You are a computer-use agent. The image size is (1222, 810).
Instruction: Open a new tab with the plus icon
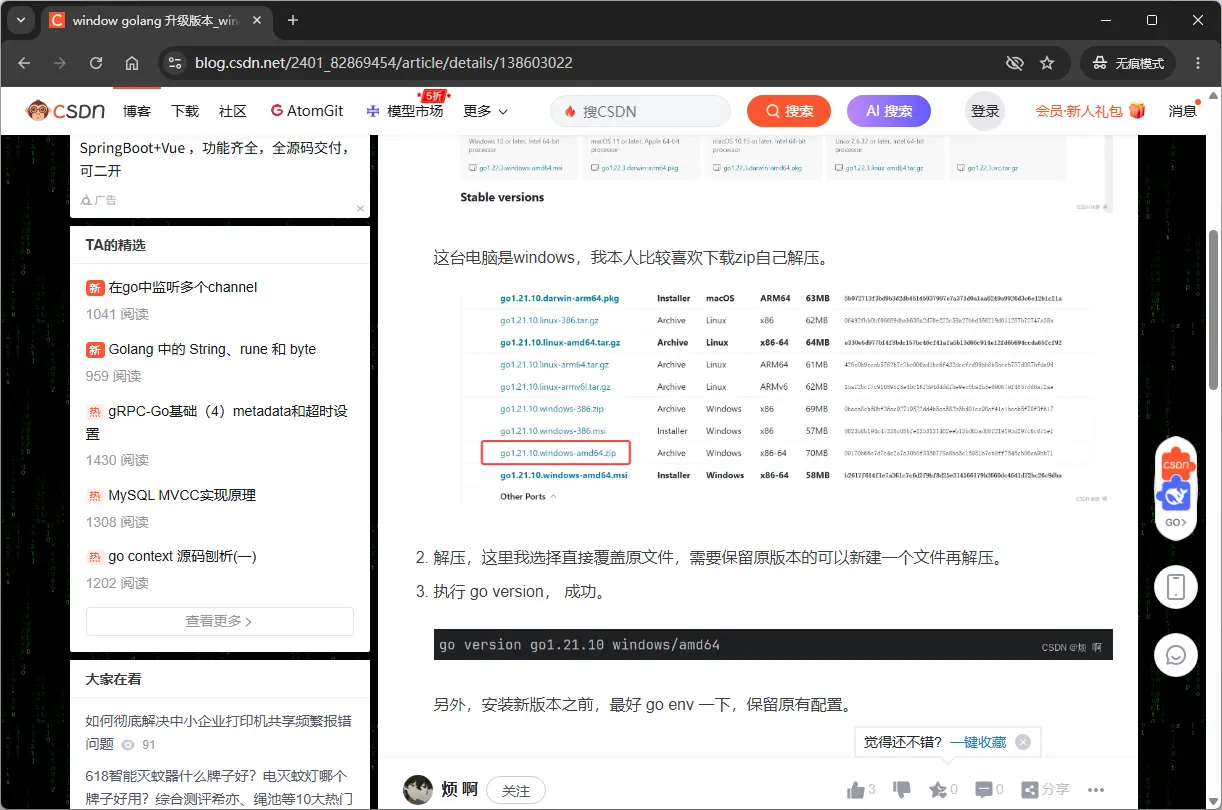[x=293, y=20]
